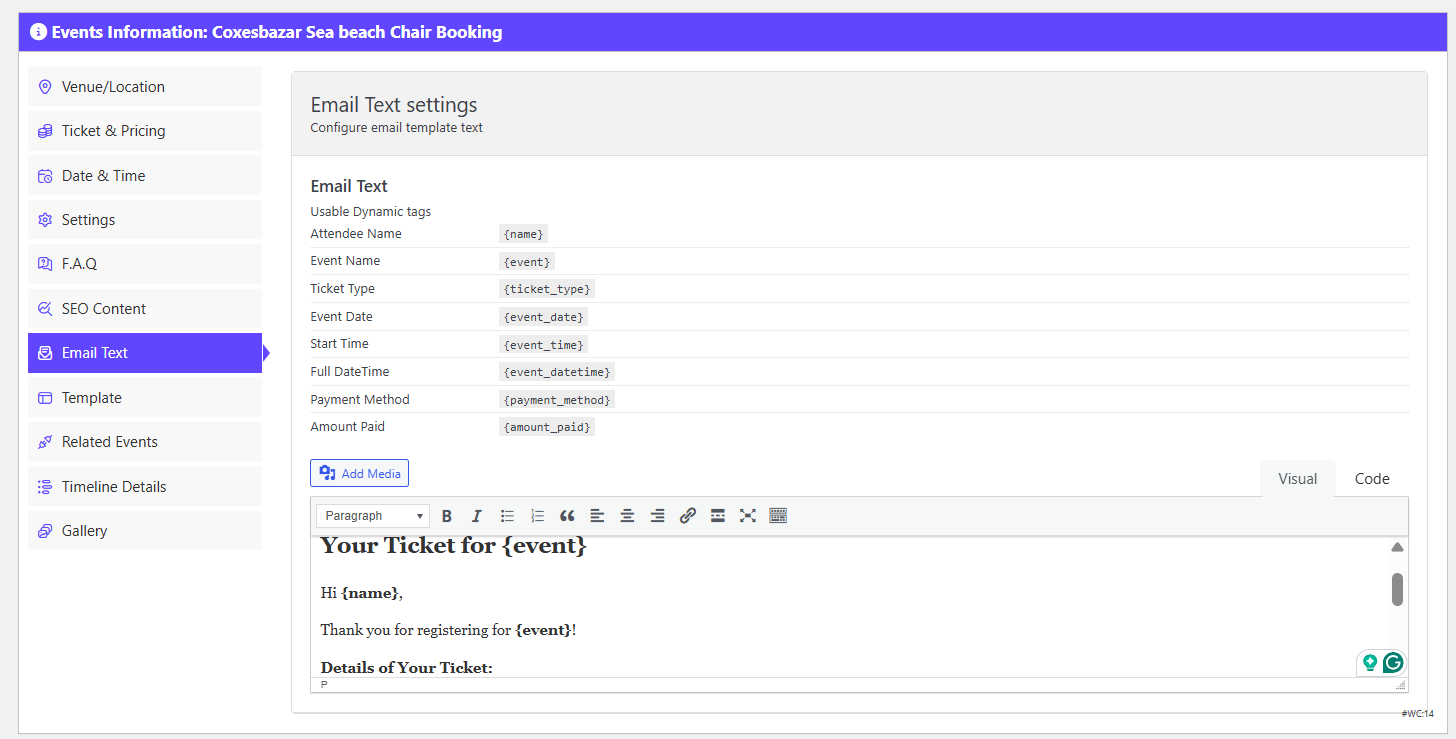This screenshot has height=739, width=1456.
Task: Align text to center
Action: (x=627, y=516)
